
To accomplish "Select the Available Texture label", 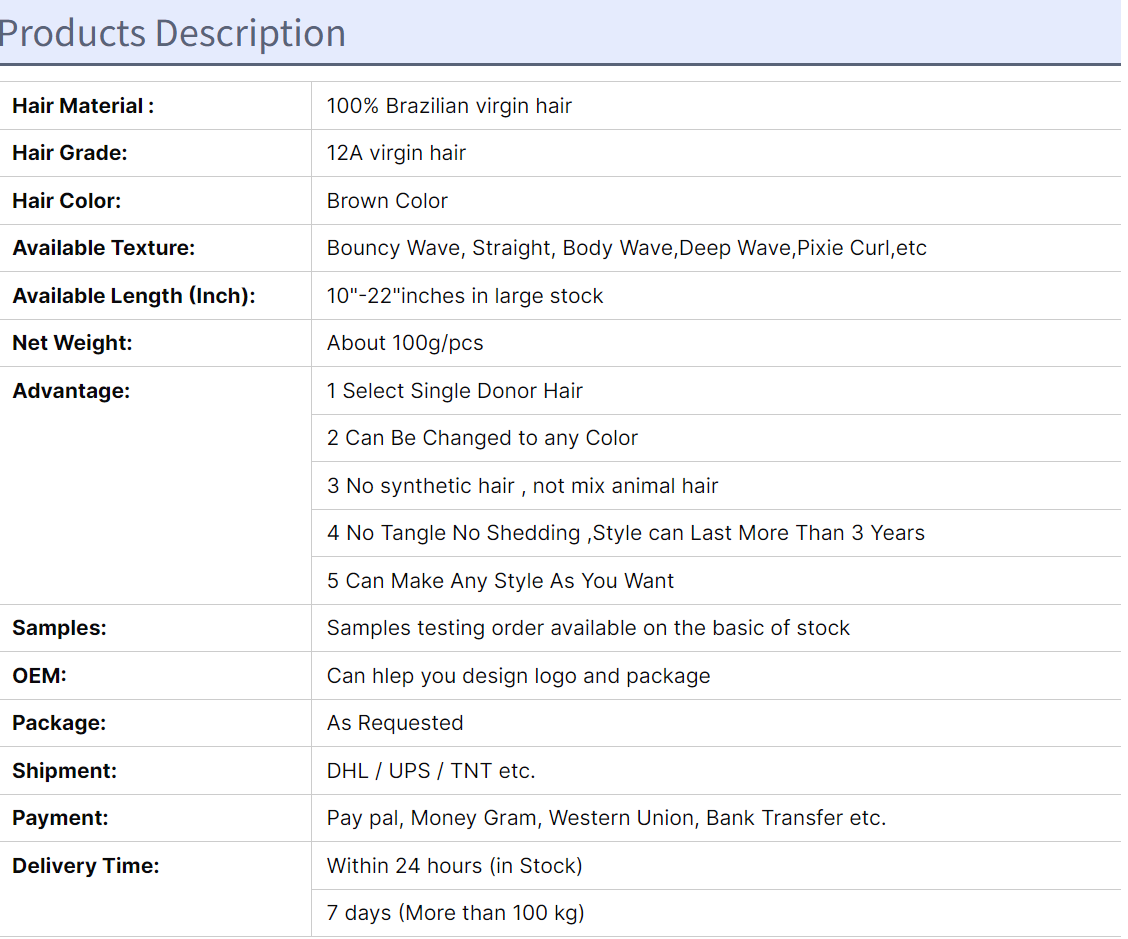I will point(104,248).
